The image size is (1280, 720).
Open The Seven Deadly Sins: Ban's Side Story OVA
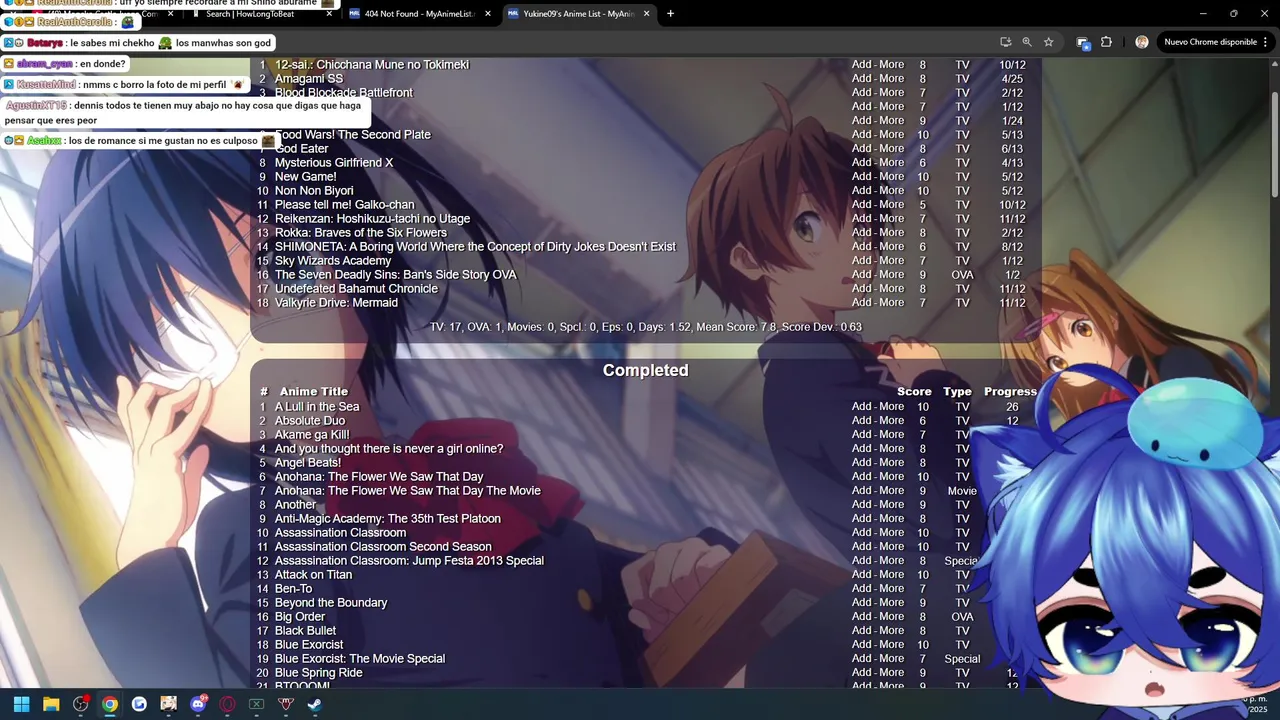pyautogui.click(x=396, y=275)
